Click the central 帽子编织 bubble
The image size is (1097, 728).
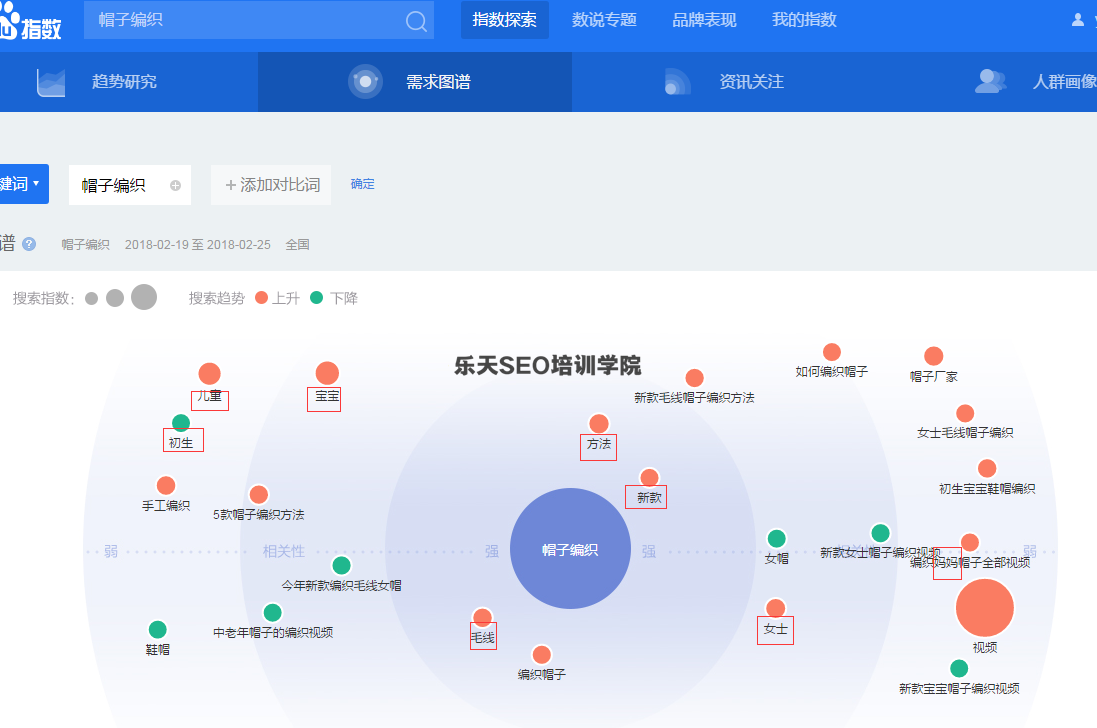click(570, 548)
